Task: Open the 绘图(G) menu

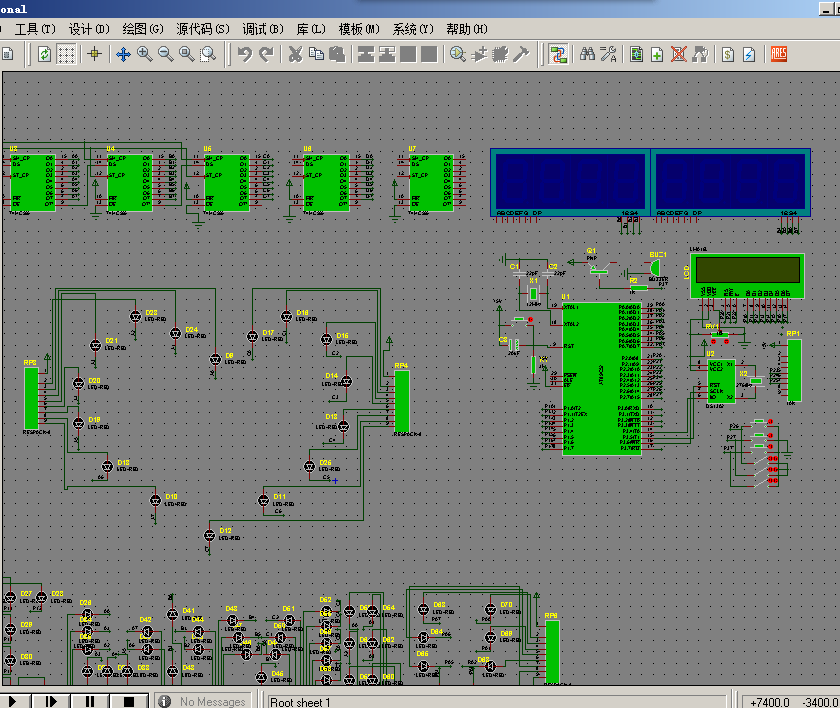Action: click(142, 29)
